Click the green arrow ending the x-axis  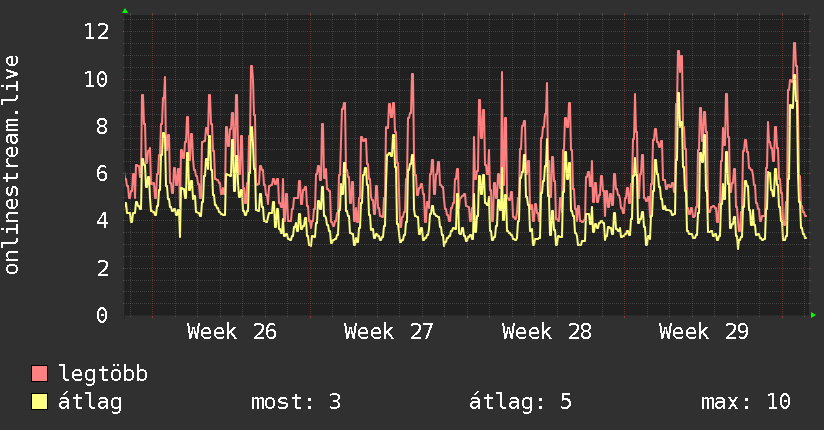tap(813, 315)
